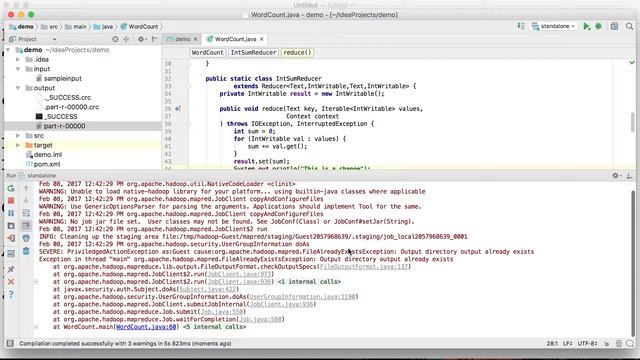Viewport: 640px width, 360px height.
Task: Toggle soft-wrap in console output
Action: (x=26, y=213)
